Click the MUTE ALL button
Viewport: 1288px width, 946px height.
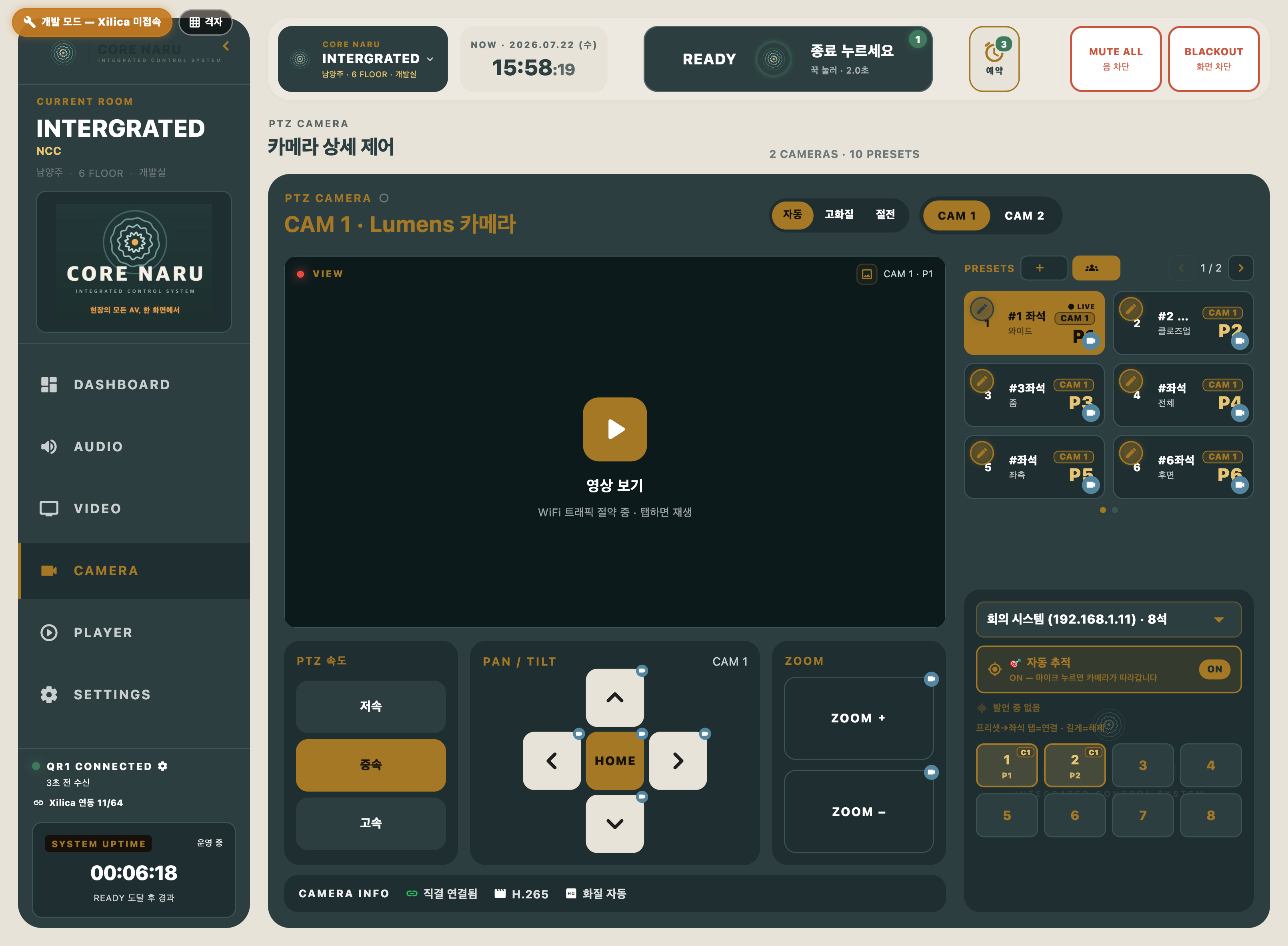1115,58
